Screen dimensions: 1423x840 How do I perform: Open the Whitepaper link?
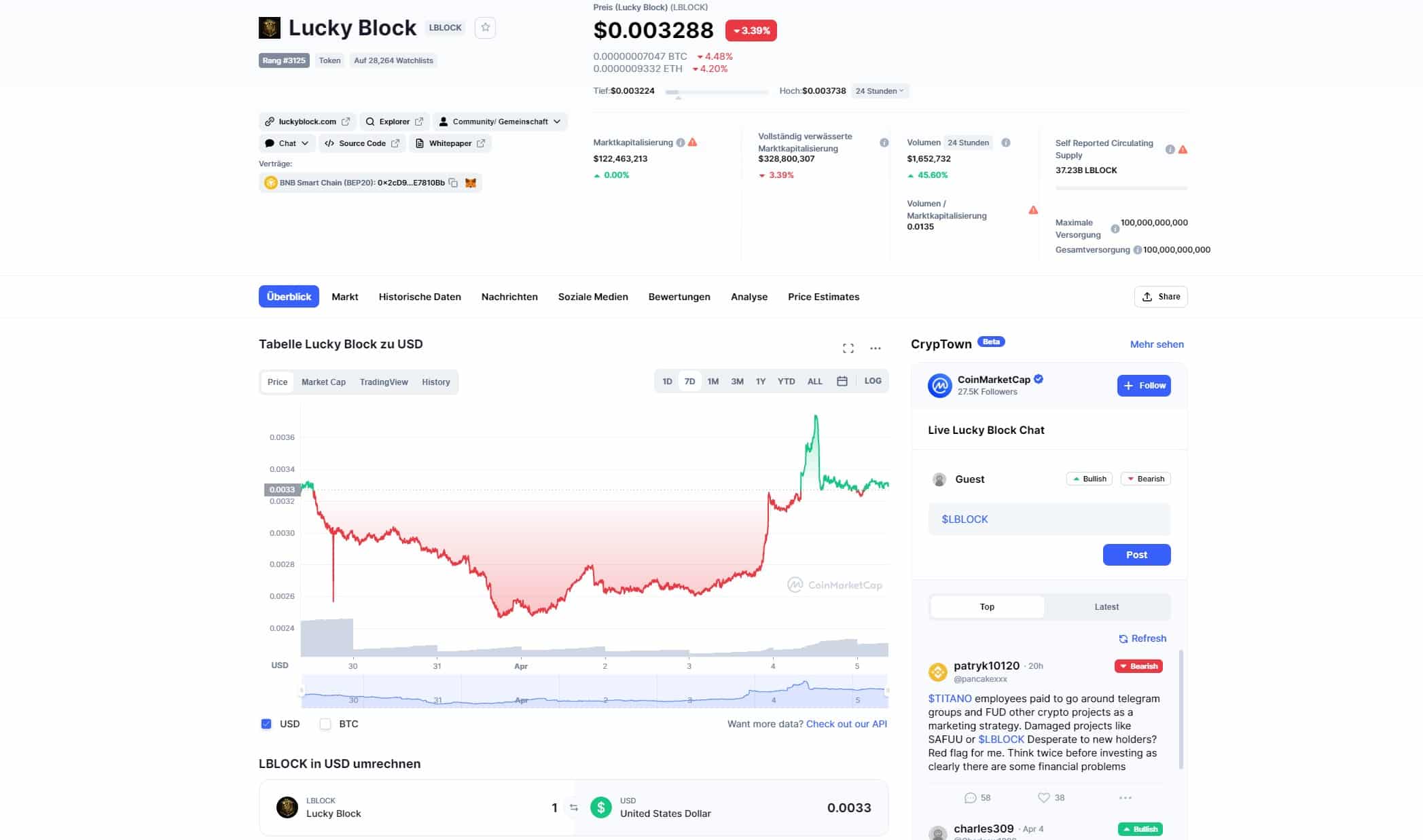450,143
